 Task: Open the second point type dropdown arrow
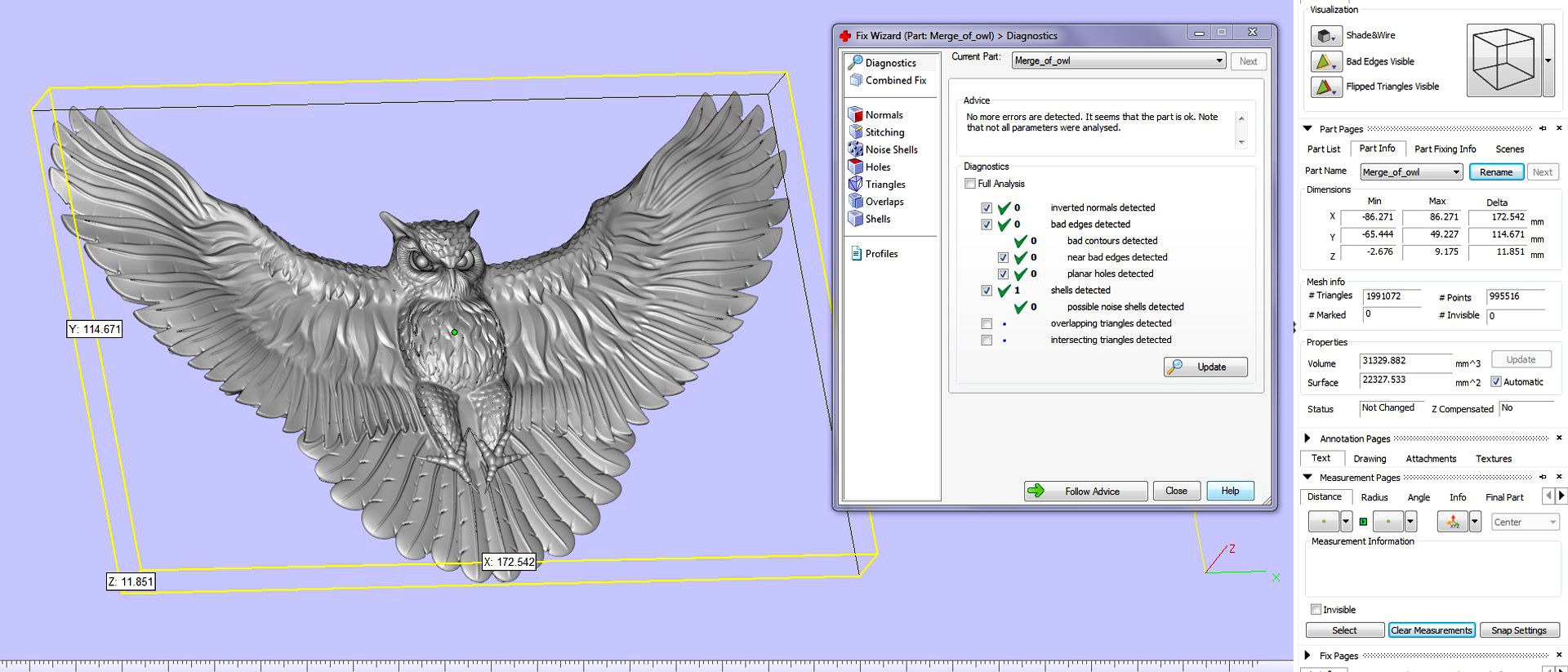coord(1410,521)
